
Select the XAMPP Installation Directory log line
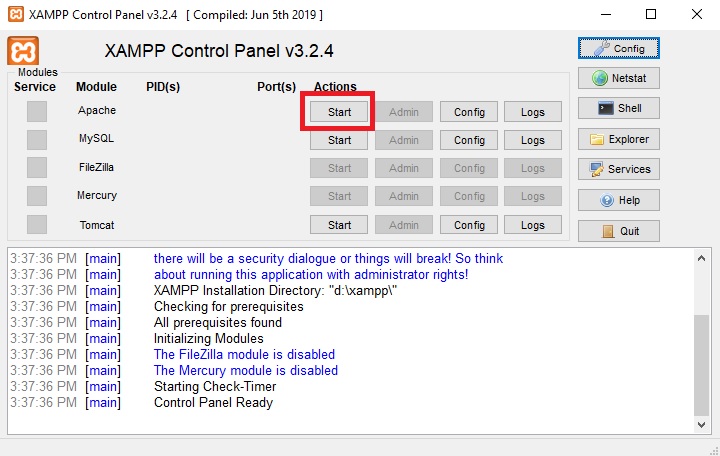click(x=276, y=290)
